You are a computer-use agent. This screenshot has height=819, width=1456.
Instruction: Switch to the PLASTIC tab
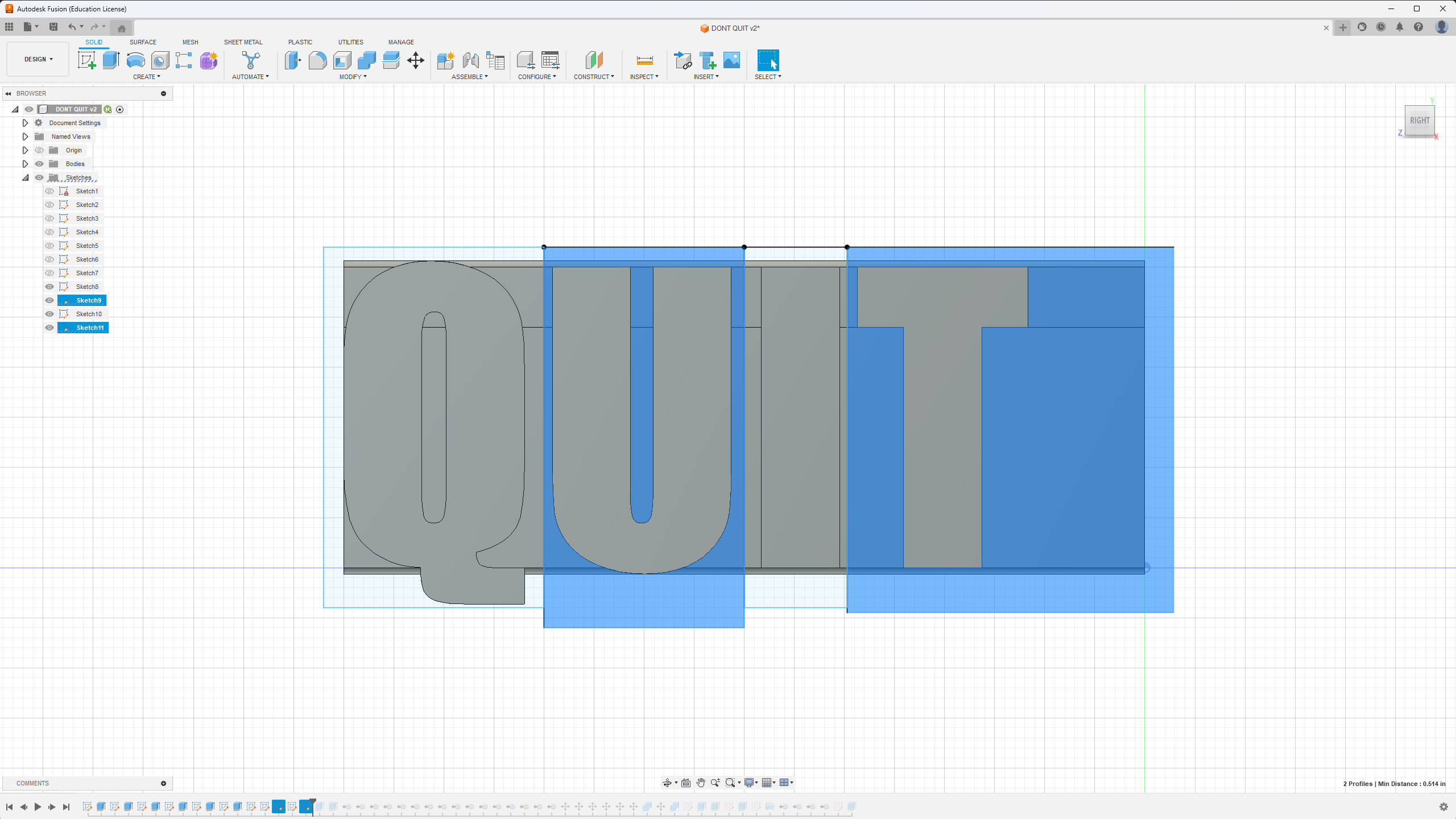300,42
